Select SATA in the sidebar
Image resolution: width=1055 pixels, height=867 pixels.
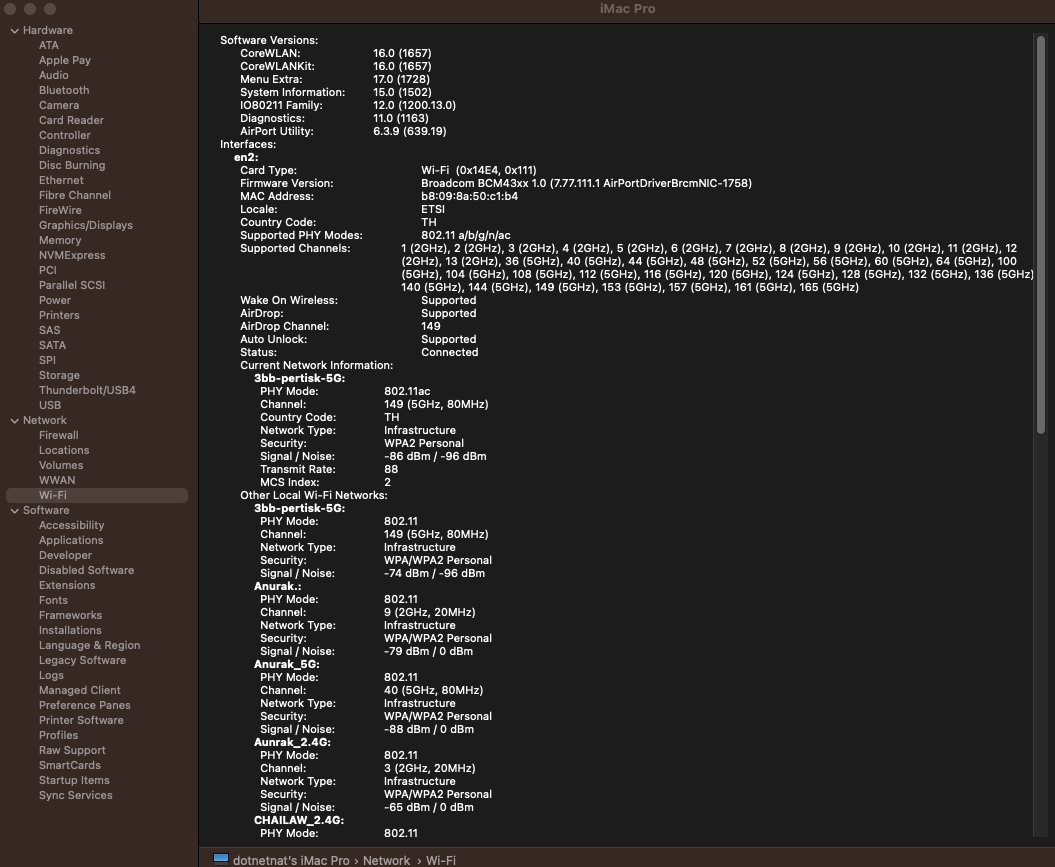pos(52,345)
